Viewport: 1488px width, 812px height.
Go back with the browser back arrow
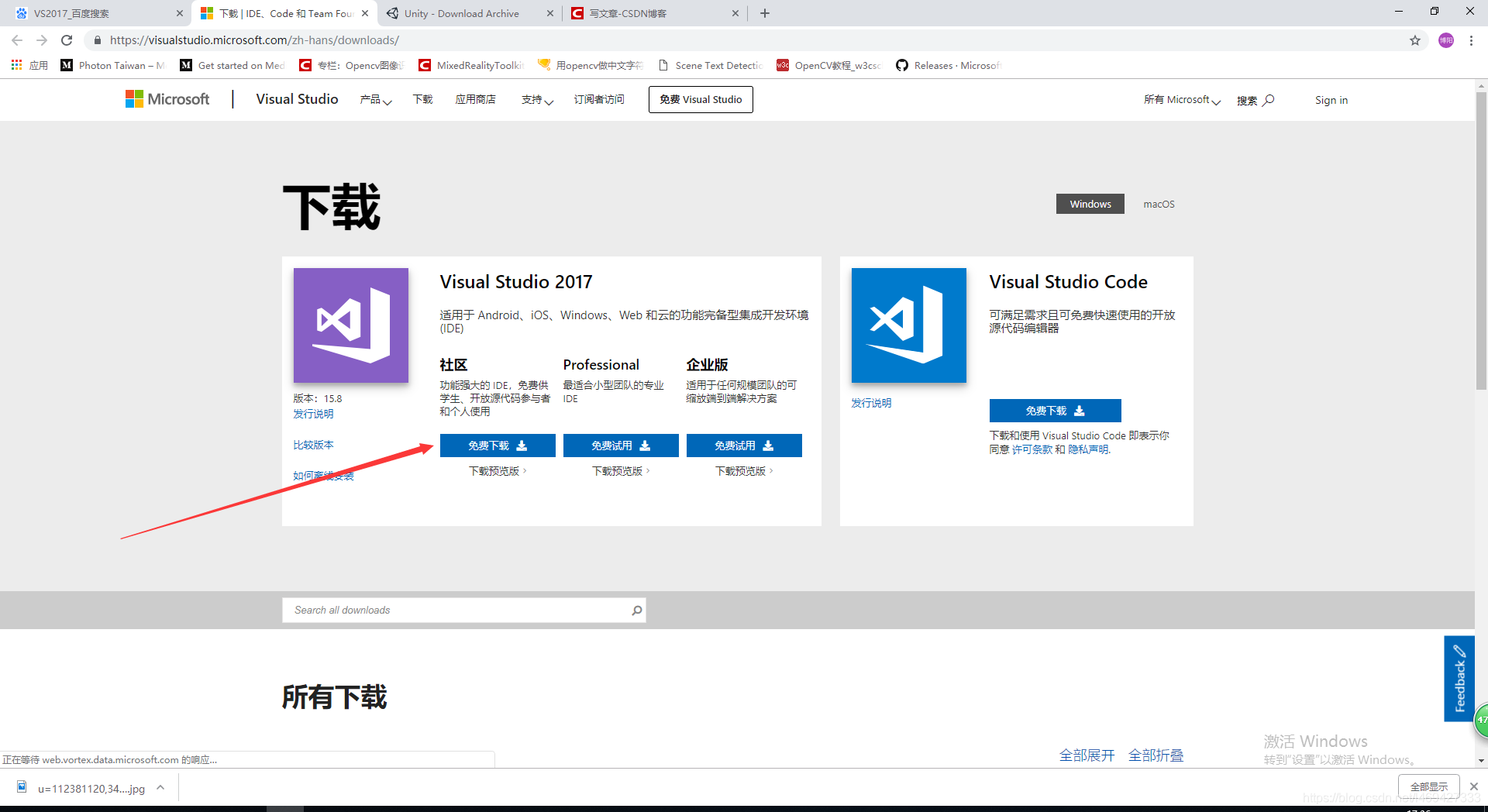(17, 40)
